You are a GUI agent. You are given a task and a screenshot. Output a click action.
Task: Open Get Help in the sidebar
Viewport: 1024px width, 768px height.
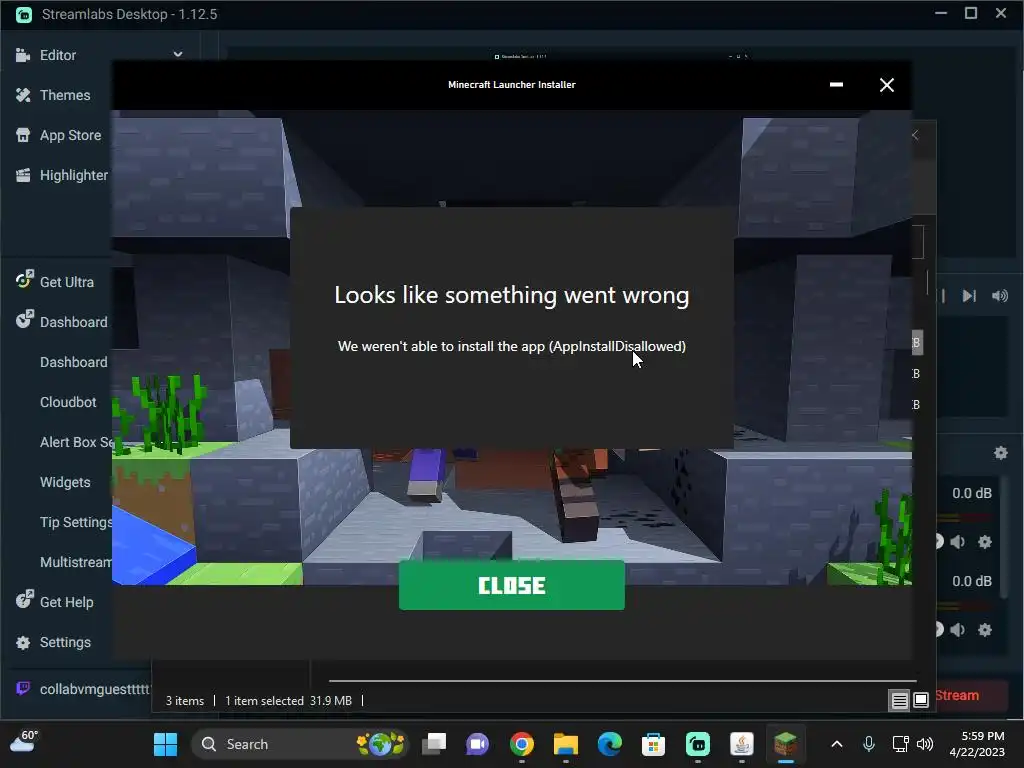click(x=66, y=602)
